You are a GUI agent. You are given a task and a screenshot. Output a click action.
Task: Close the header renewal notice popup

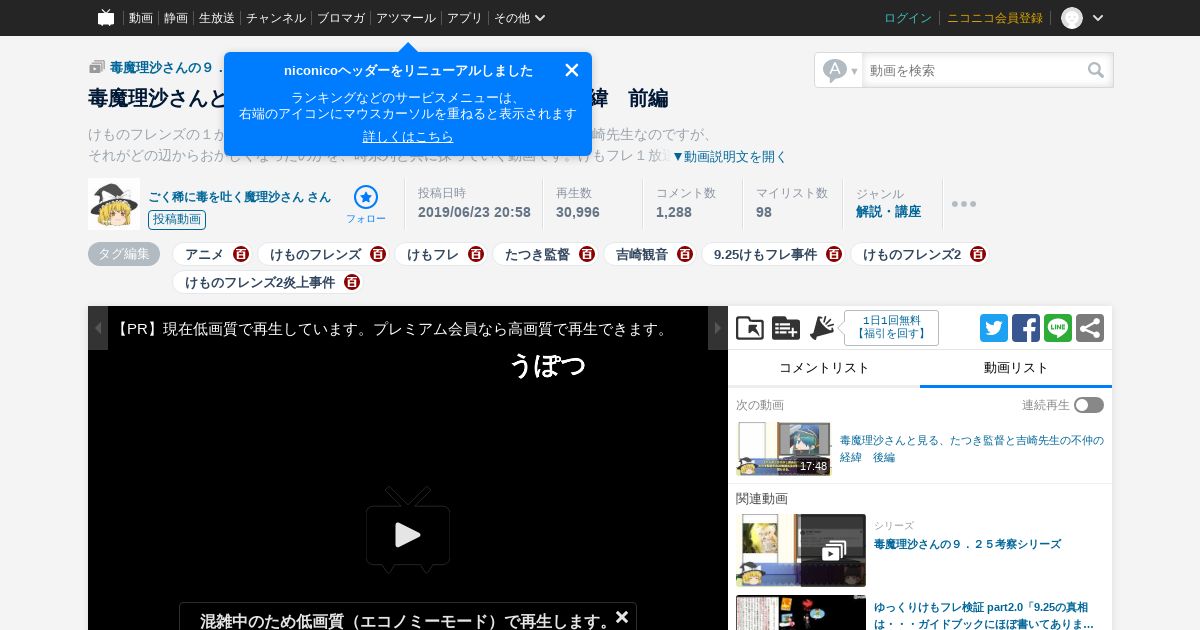[572, 70]
